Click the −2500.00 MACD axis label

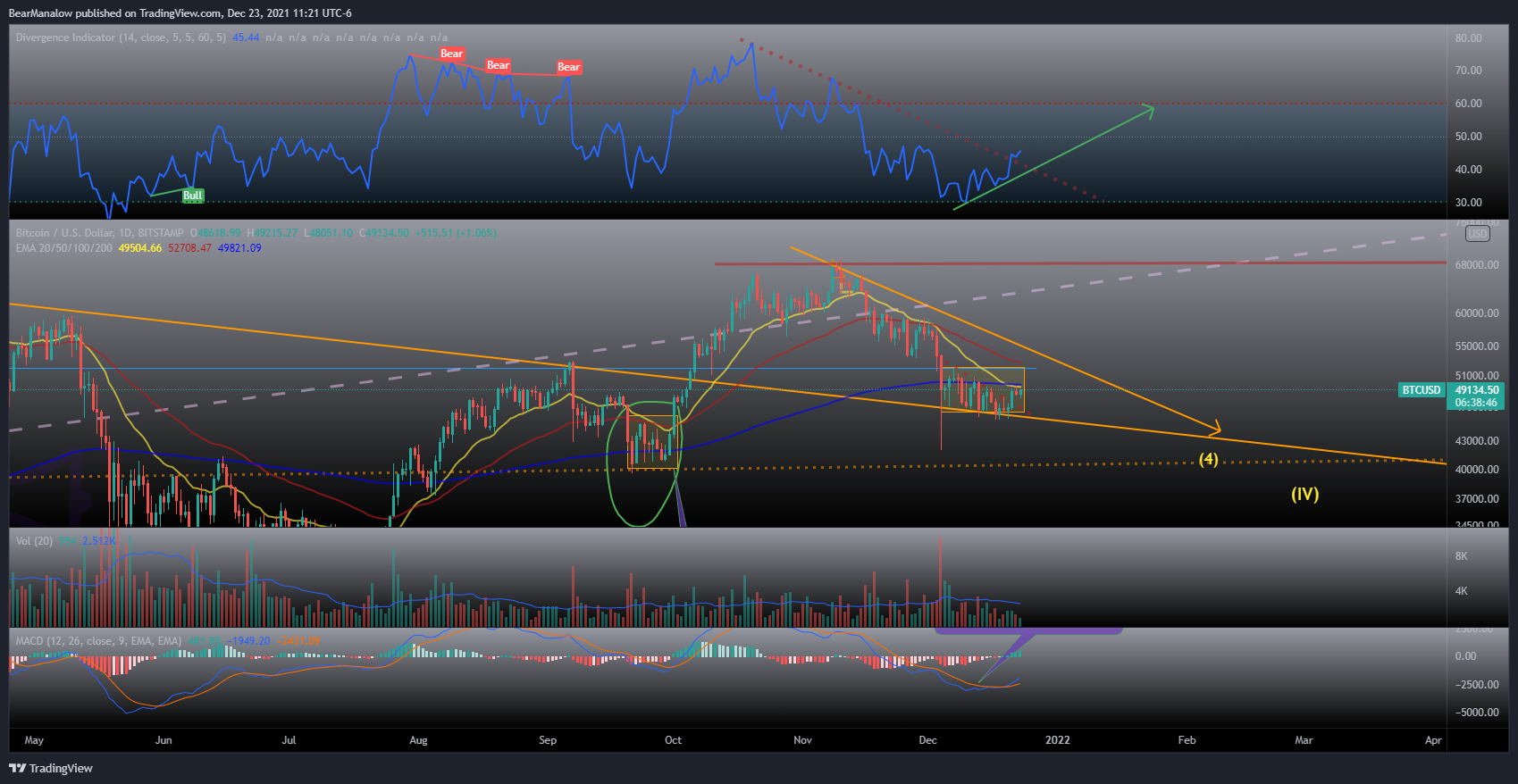click(x=1475, y=685)
